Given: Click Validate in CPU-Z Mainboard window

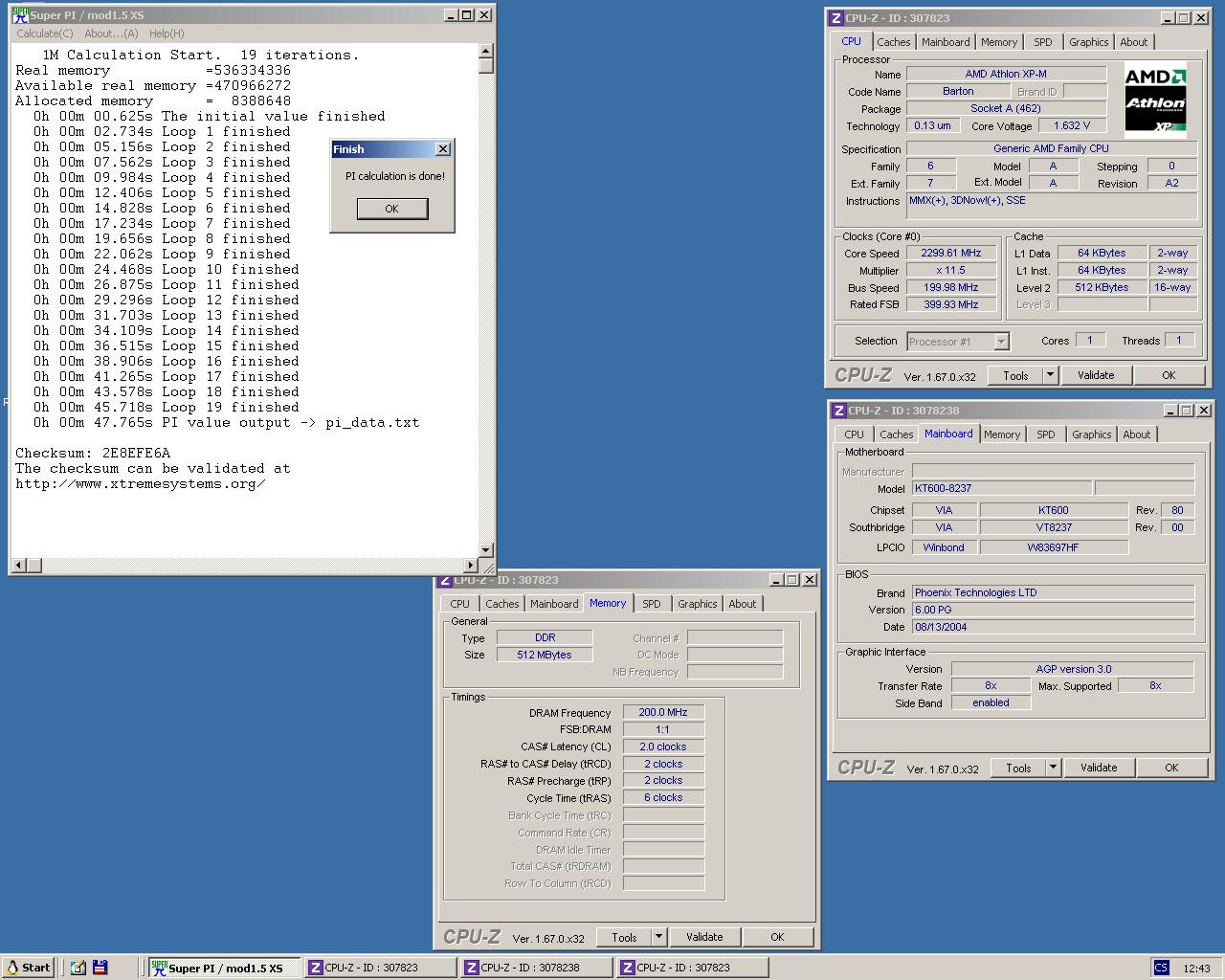Looking at the screenshot, I should 1099,768.
